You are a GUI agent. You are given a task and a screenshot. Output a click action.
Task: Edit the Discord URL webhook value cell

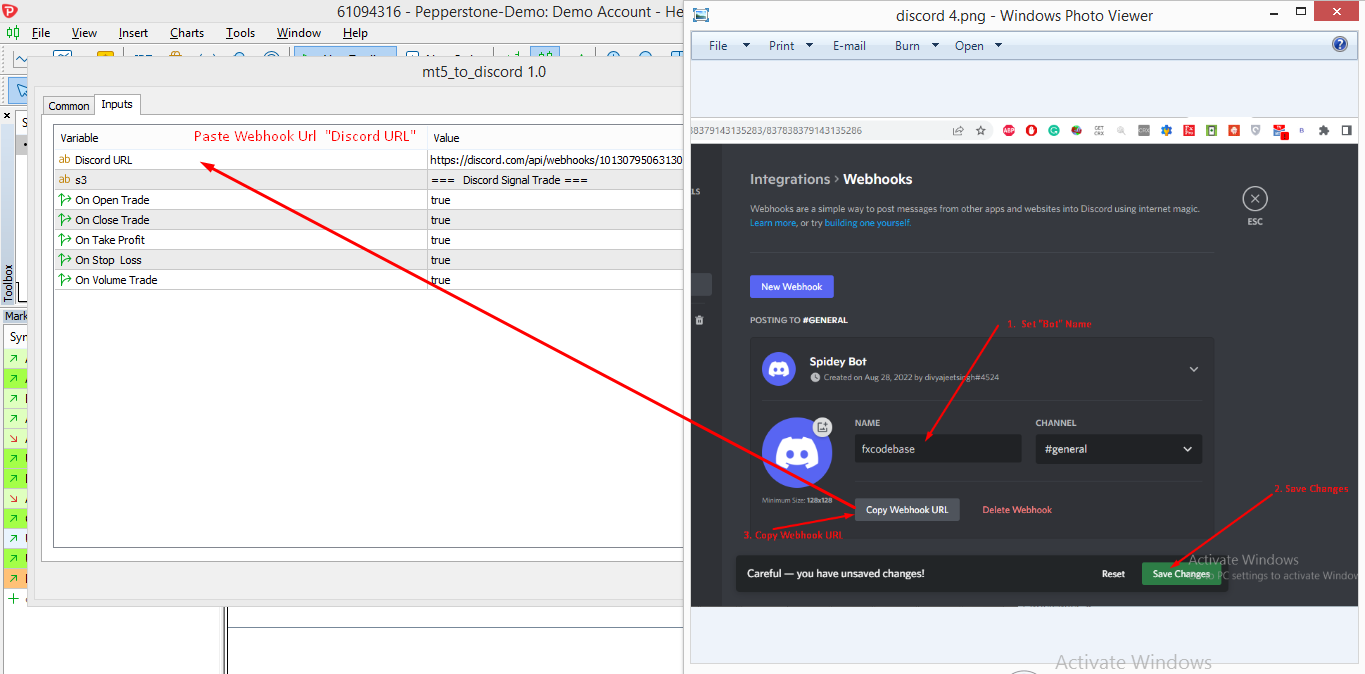click(x=556, y=160)
